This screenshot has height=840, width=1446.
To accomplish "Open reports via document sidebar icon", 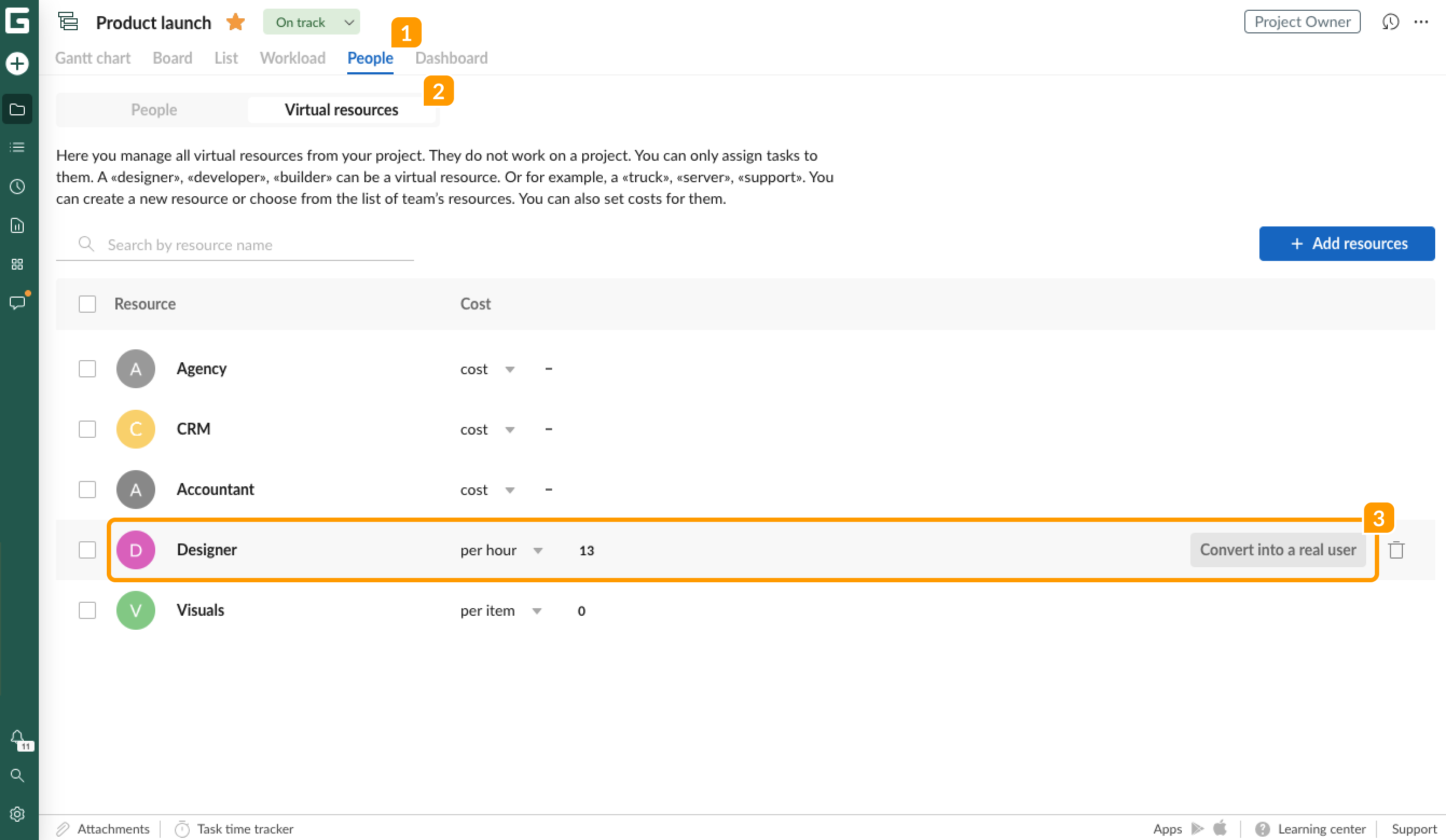I will pyautogui.click(x=17, y=225).
